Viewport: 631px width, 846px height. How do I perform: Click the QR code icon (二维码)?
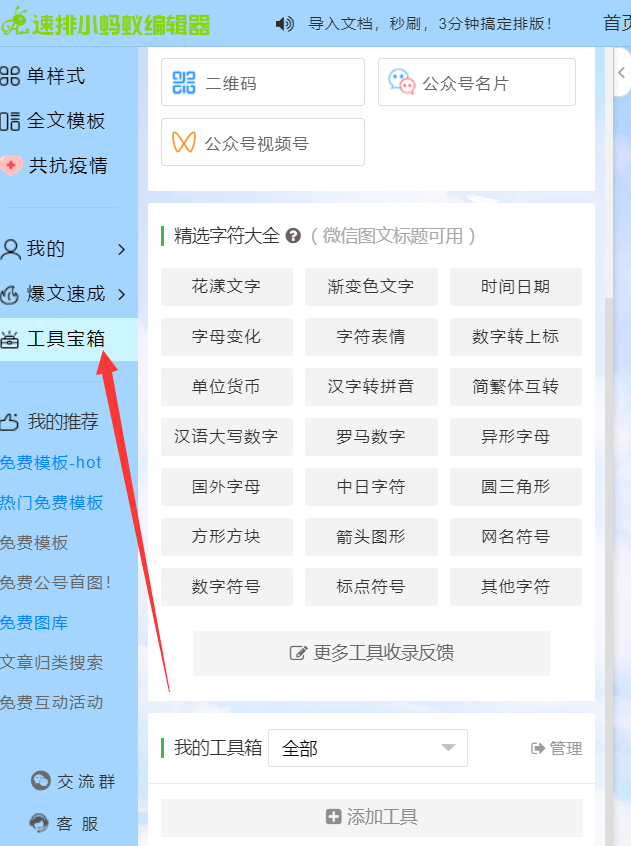click(x=183, y=83)
